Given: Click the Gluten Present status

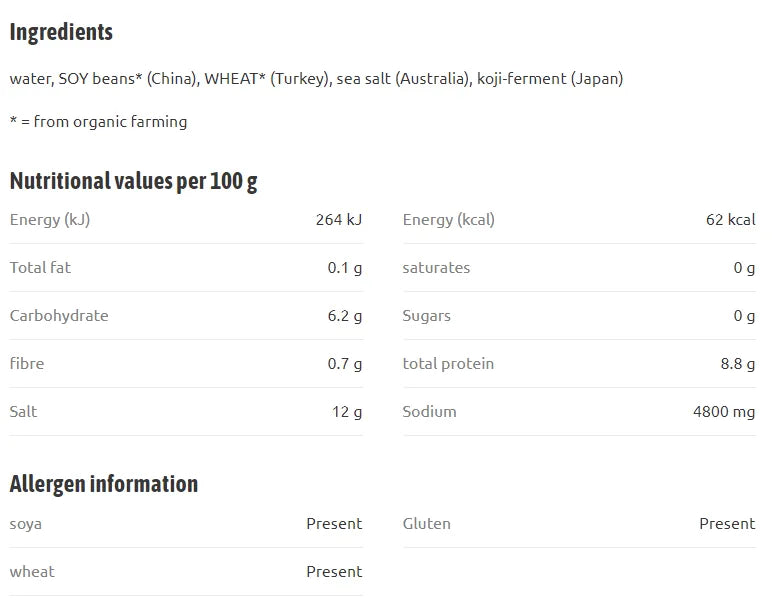Looking at the screenshot, I should pyautogui.click(x=728, y=524).
